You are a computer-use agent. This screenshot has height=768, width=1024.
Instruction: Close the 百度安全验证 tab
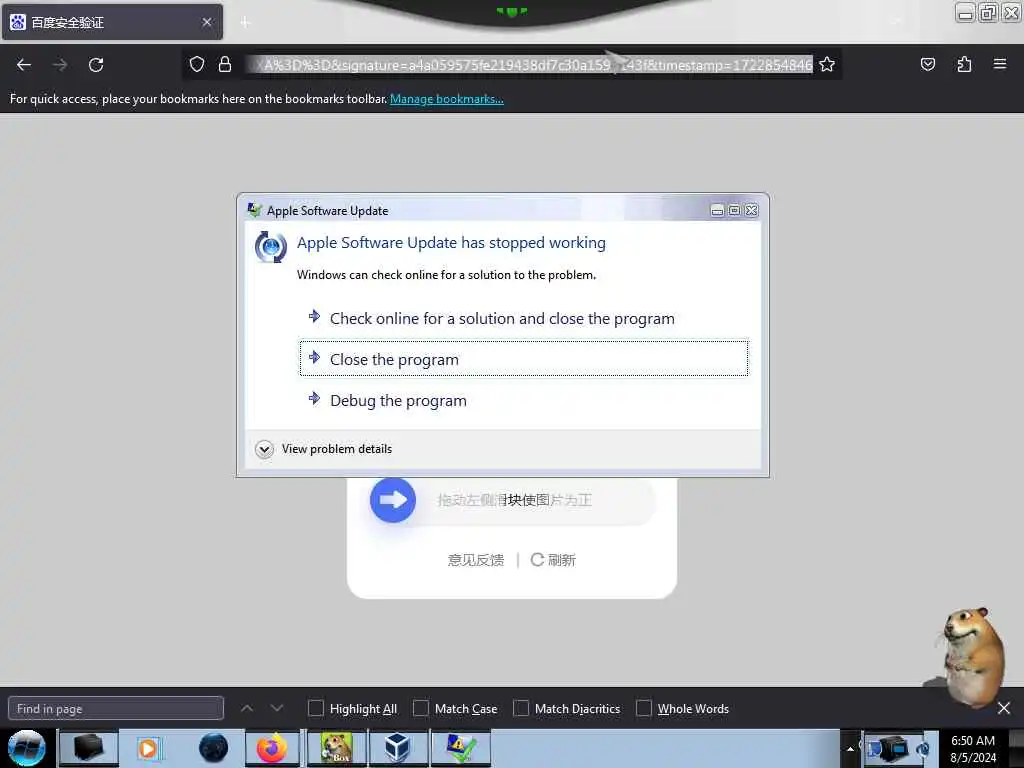pyautogui.click(x=207, y=22)
